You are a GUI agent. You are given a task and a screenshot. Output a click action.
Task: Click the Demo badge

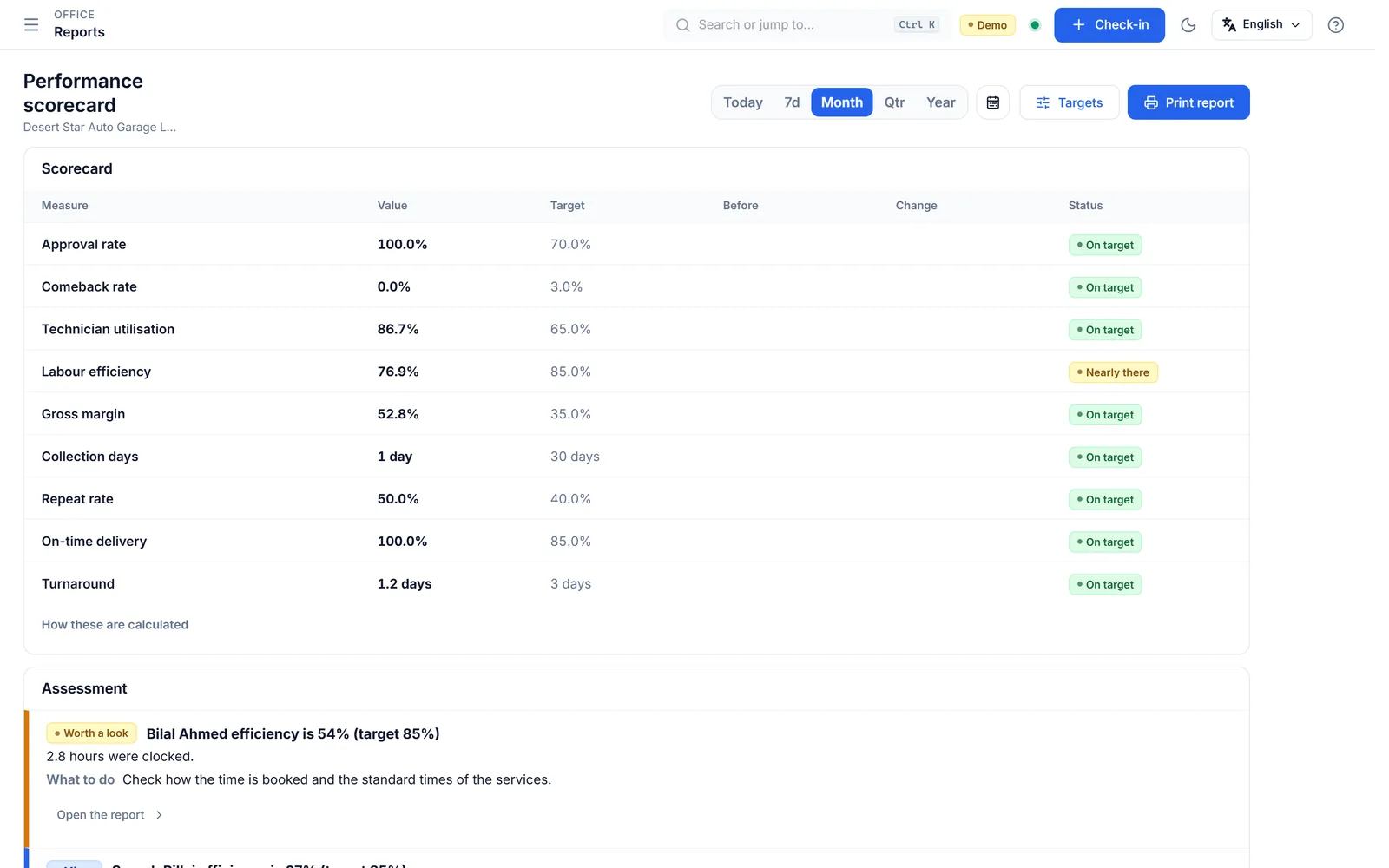click(x=988, y=25)
